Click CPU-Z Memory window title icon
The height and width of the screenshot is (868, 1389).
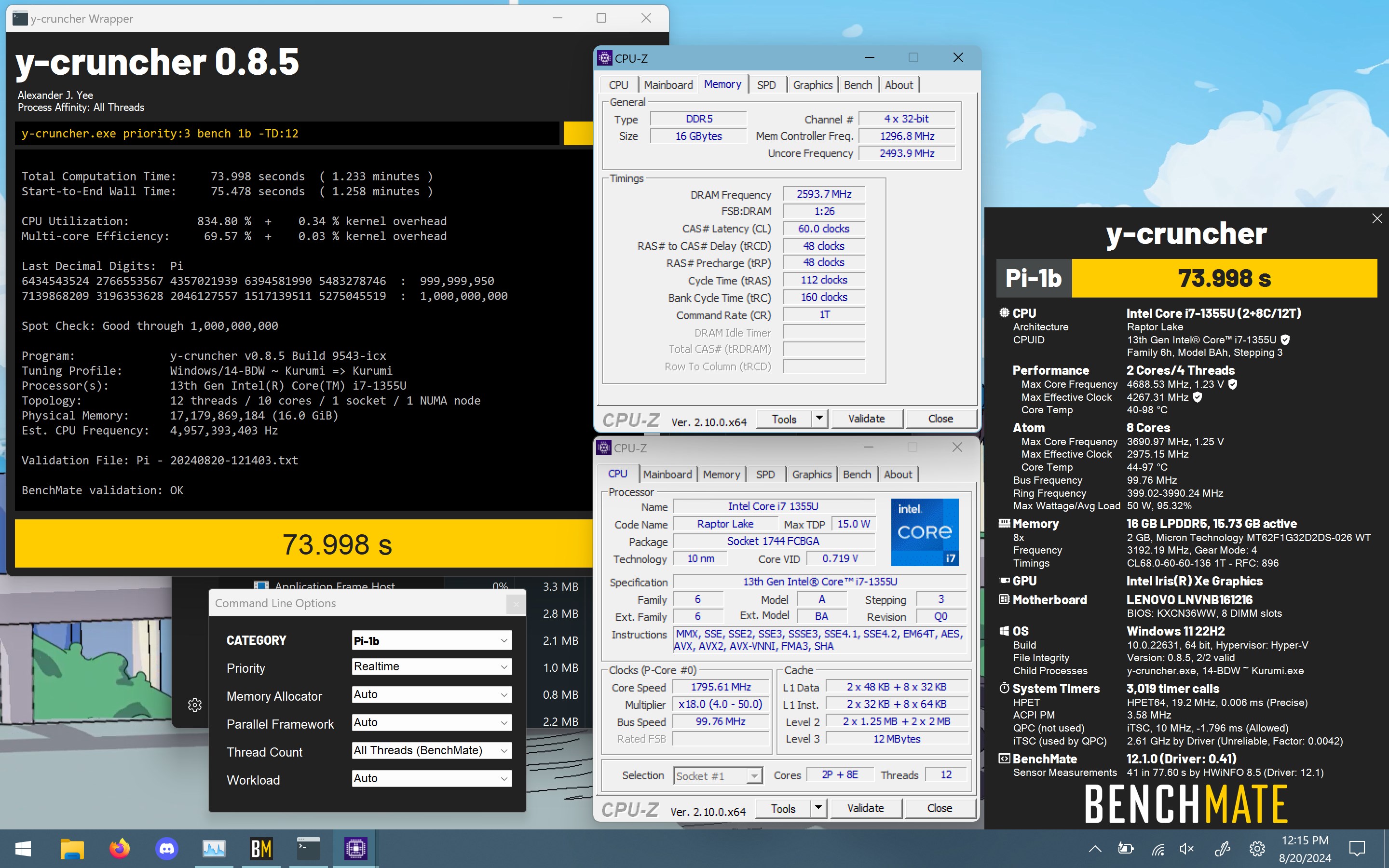pyautogui.click(x=604, y=58)
